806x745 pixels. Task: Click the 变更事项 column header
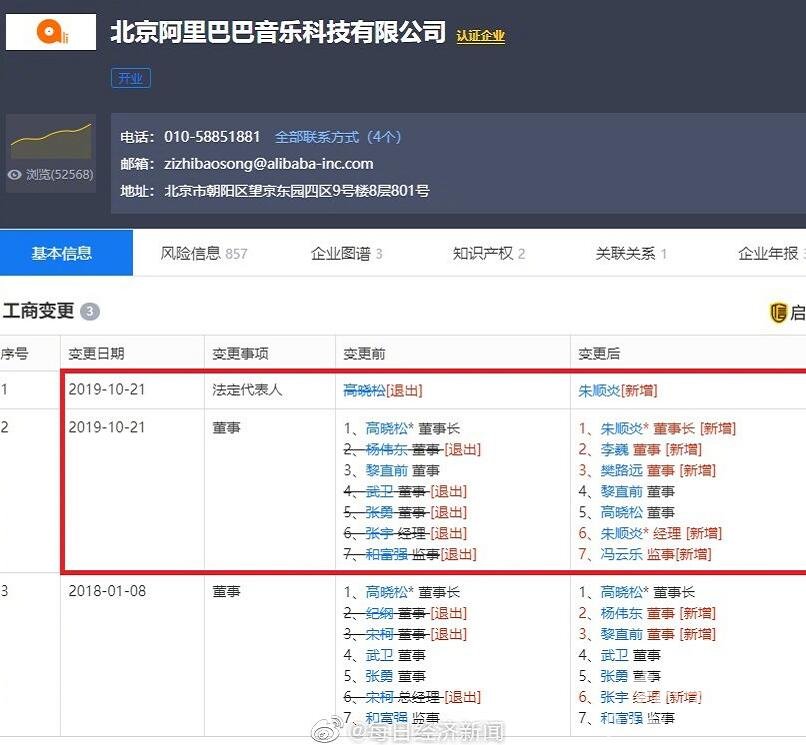coord(240,354)
